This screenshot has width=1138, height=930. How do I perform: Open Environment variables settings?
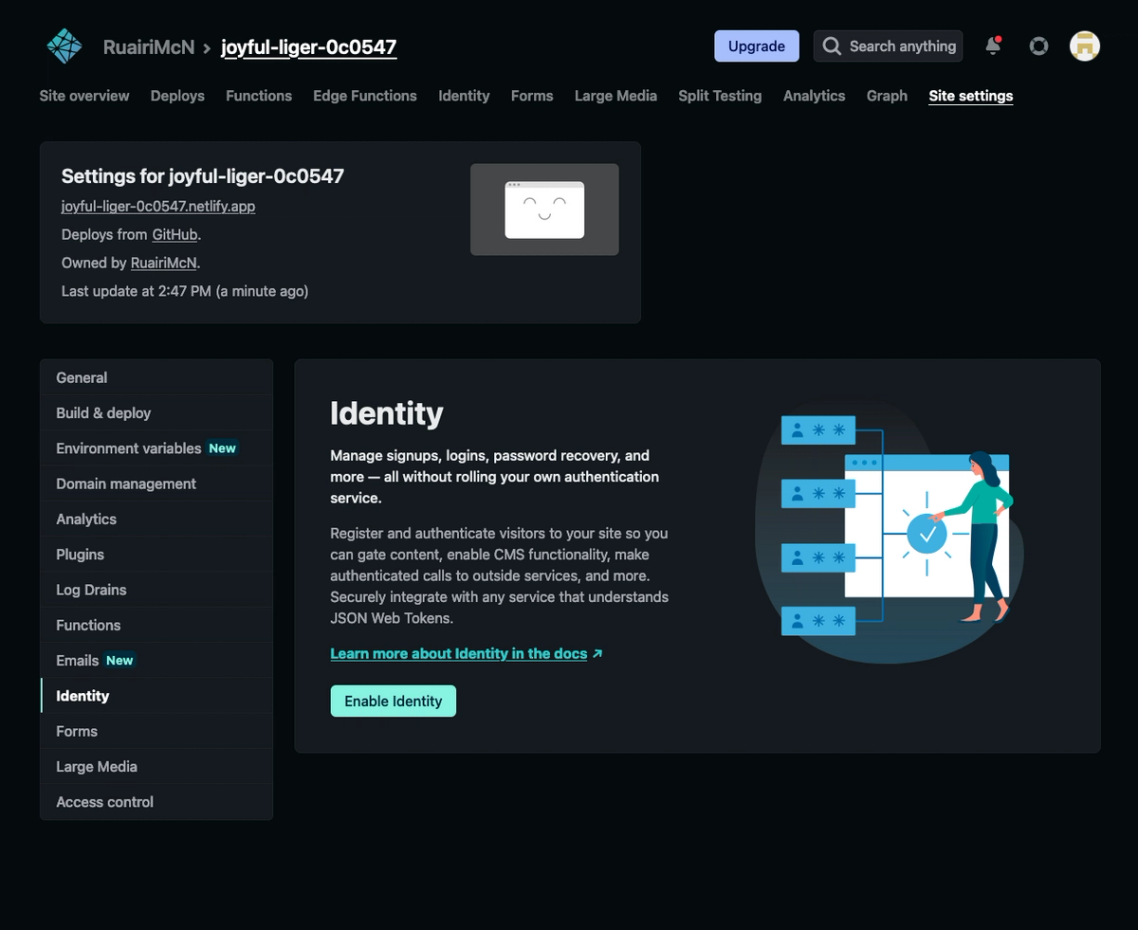157,449
